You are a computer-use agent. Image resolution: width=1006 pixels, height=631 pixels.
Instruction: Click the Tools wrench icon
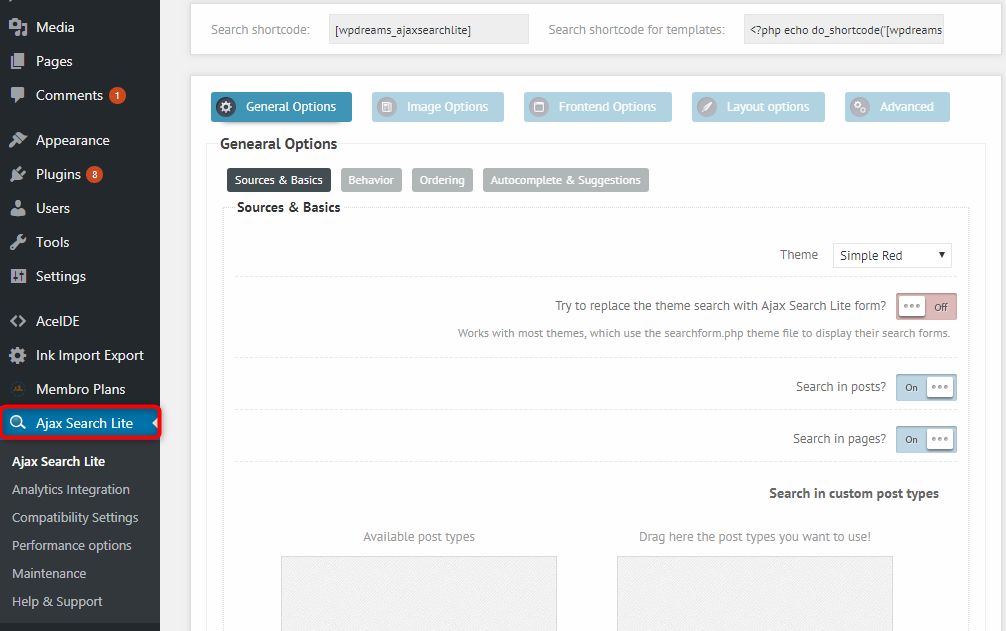click(x=18, y=242)
